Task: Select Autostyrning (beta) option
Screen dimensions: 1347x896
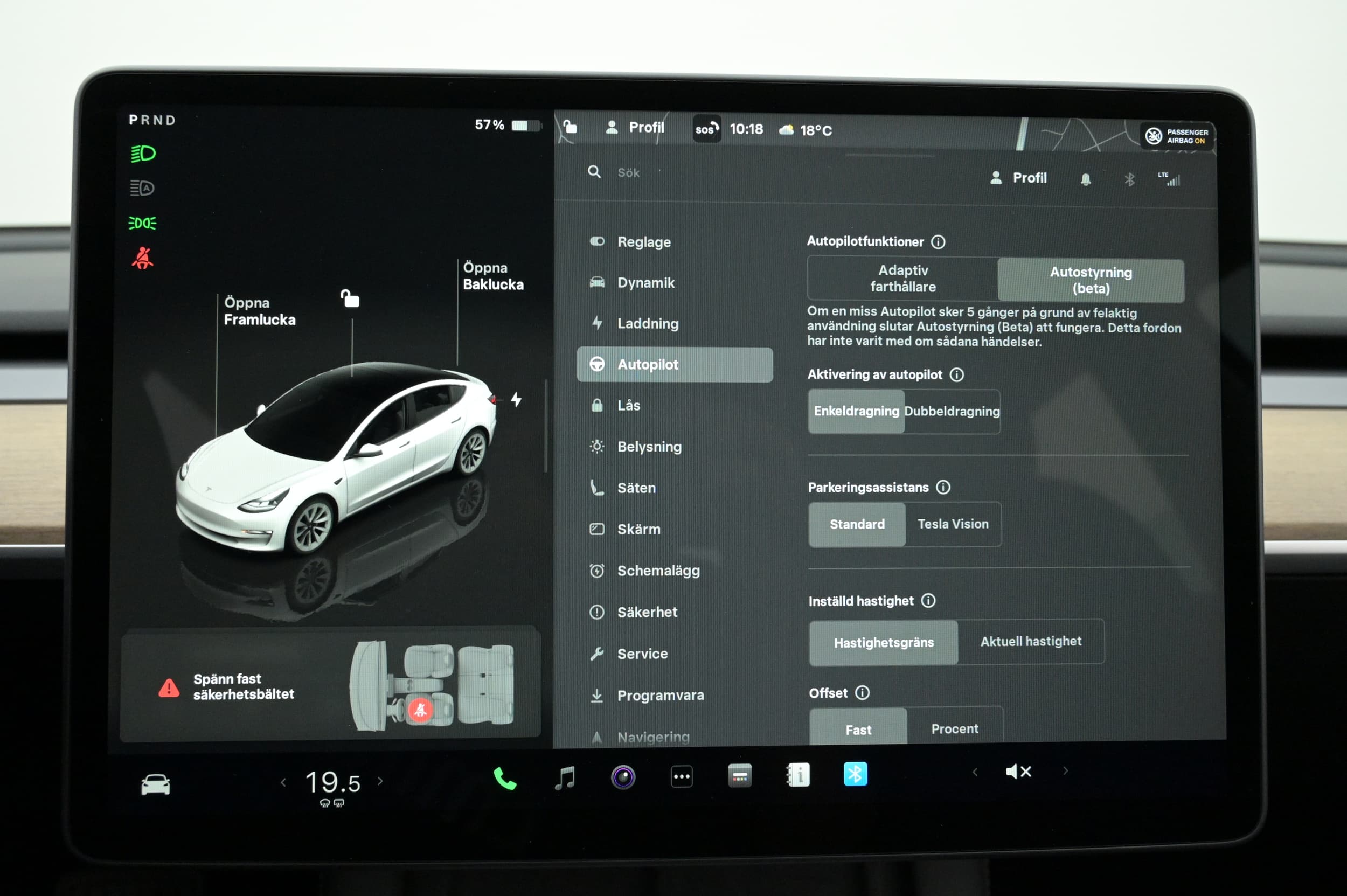Action: pyautogui.click(x=1091, y=280)
